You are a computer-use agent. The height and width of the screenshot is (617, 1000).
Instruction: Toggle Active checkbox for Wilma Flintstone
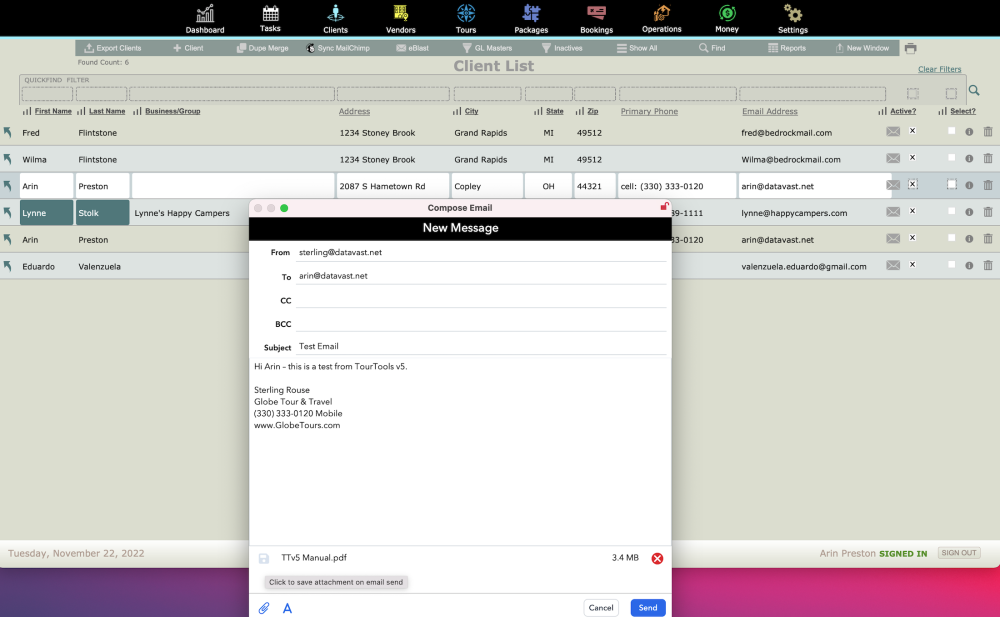[x=912, y=158]
